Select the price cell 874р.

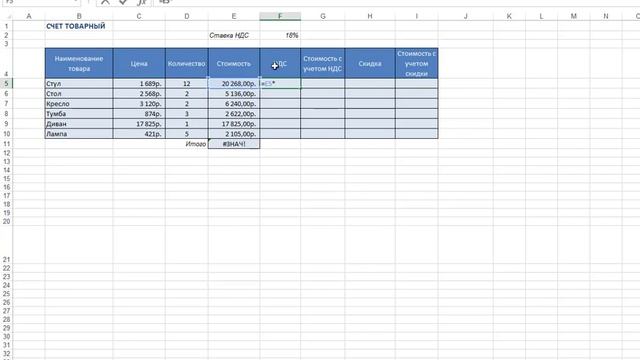click(139, 113)
